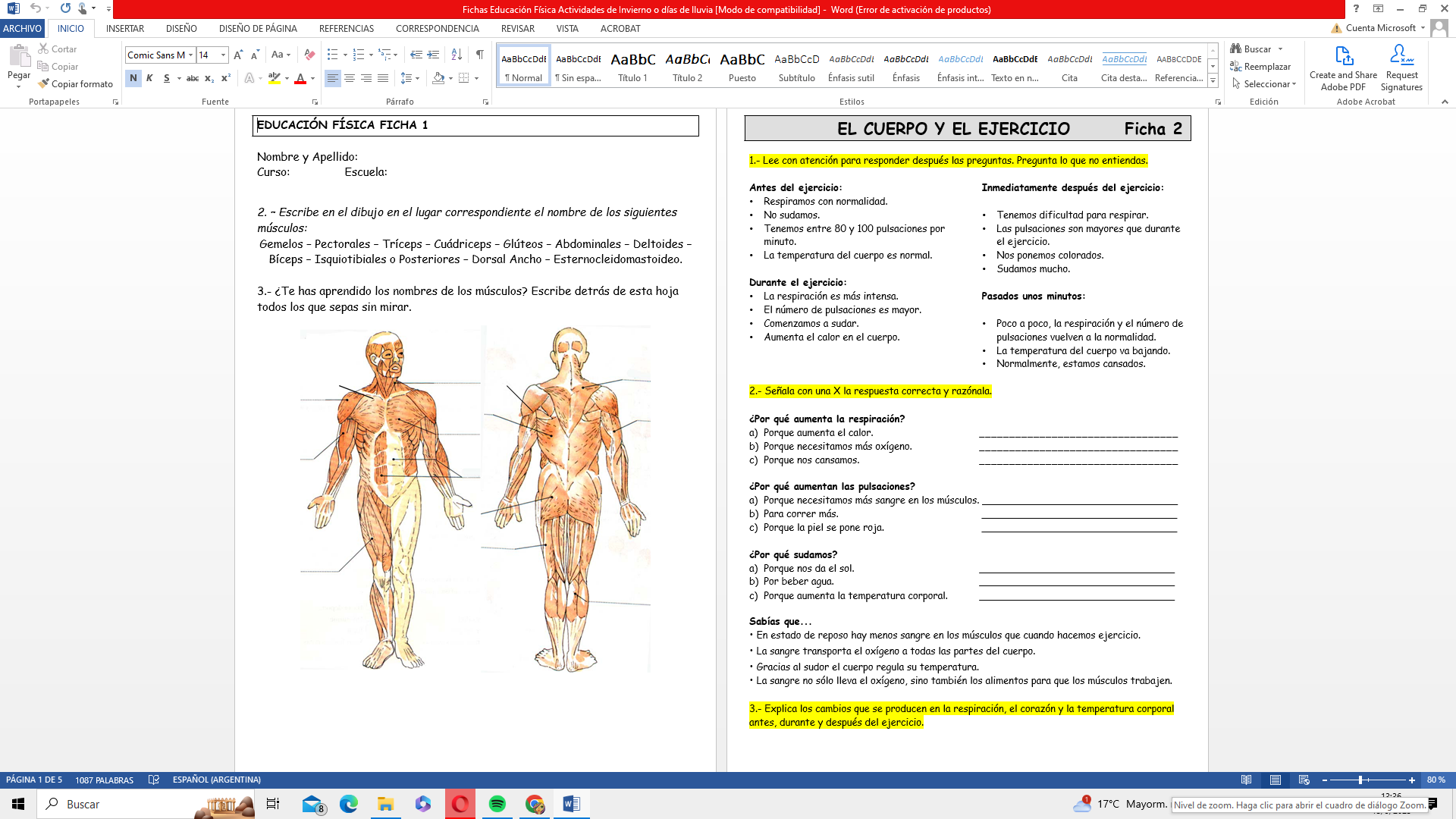Toggle bold formatting N
Viewport: 1456px width, 819px height.
[x=133, y=78]
